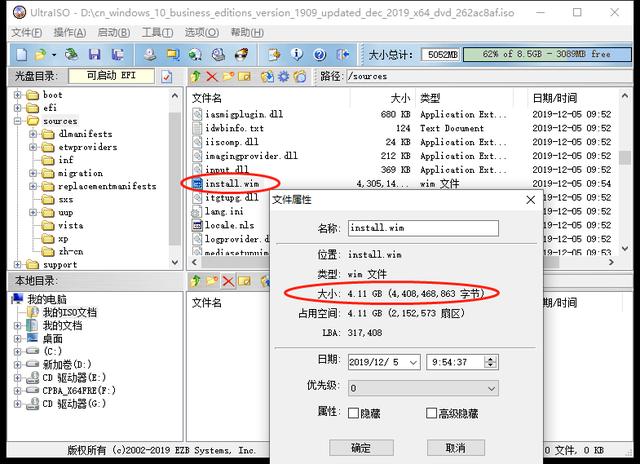Expand the support folder node

(17, 264)
